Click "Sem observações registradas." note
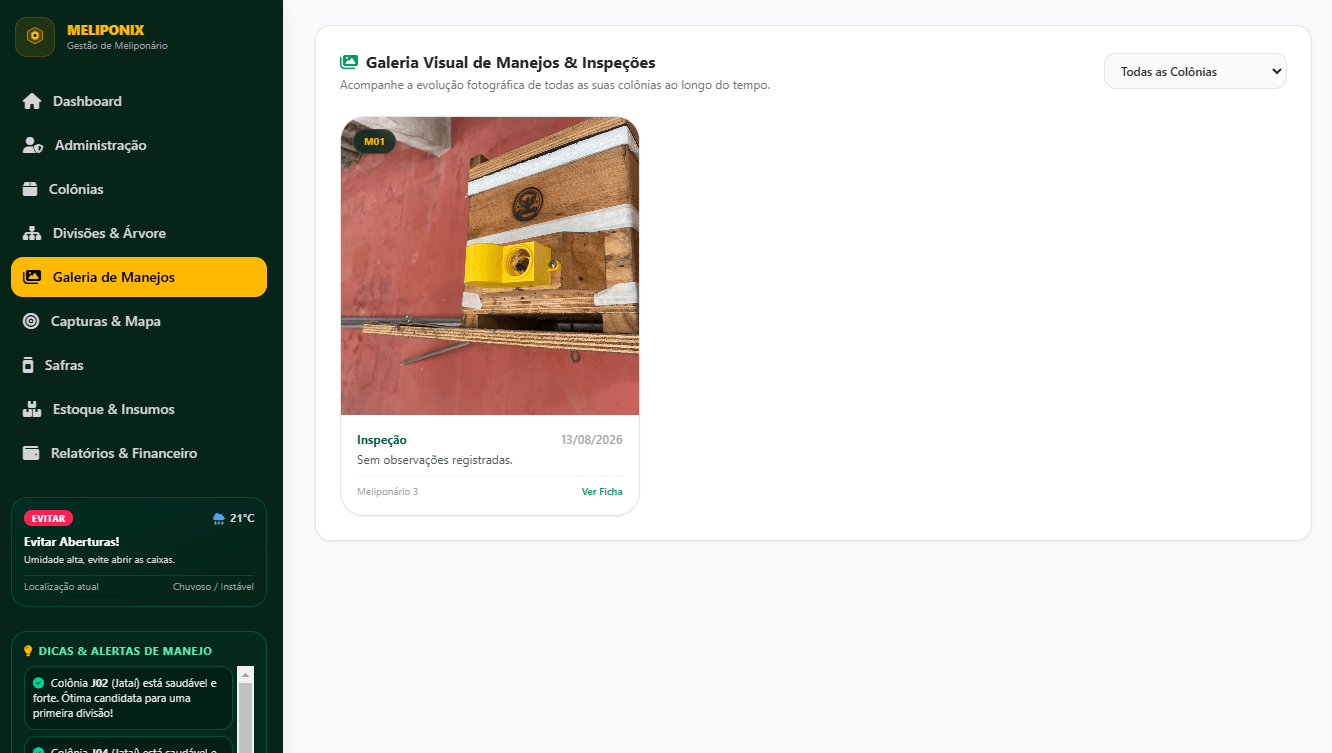This screenshot has height=753, width=1332. click(x=435, y=460)
